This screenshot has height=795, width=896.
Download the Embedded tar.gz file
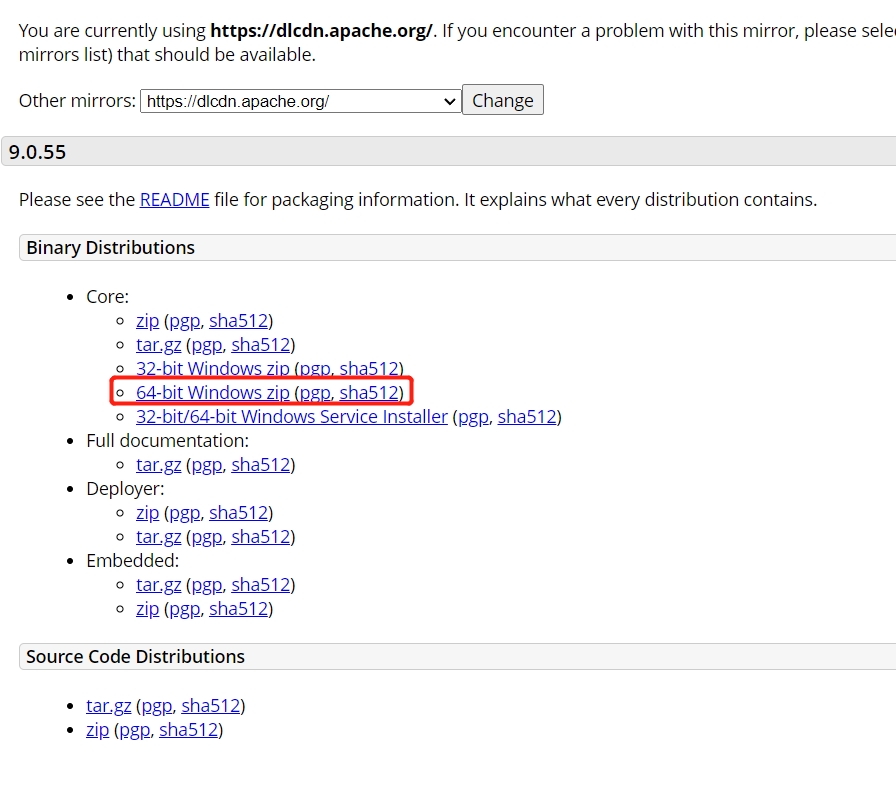(158, 584)
